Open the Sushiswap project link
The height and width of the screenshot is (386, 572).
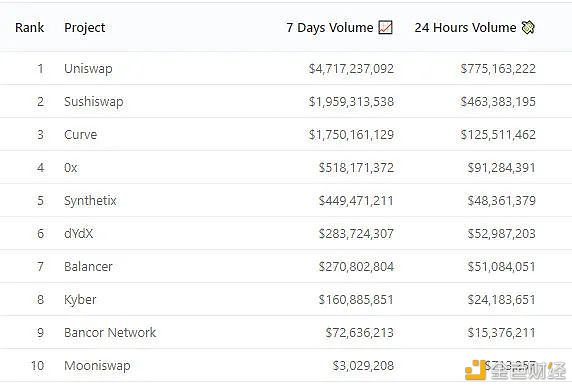pyautogui.click(x=94, y=101)
